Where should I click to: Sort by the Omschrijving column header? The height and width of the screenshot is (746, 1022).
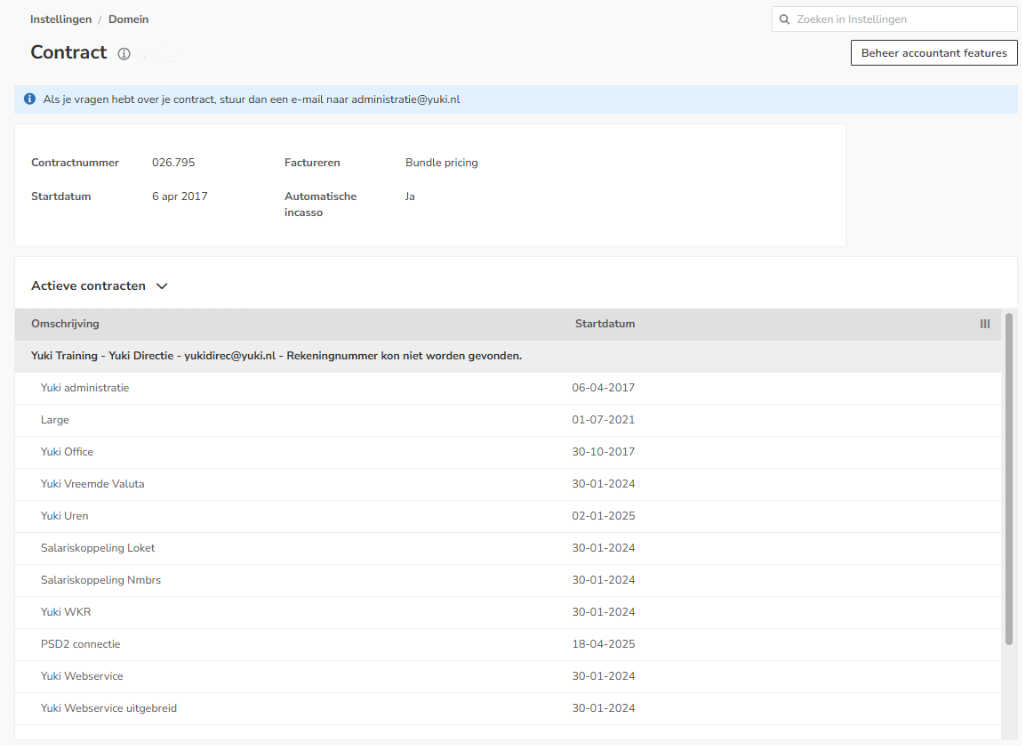65,324
